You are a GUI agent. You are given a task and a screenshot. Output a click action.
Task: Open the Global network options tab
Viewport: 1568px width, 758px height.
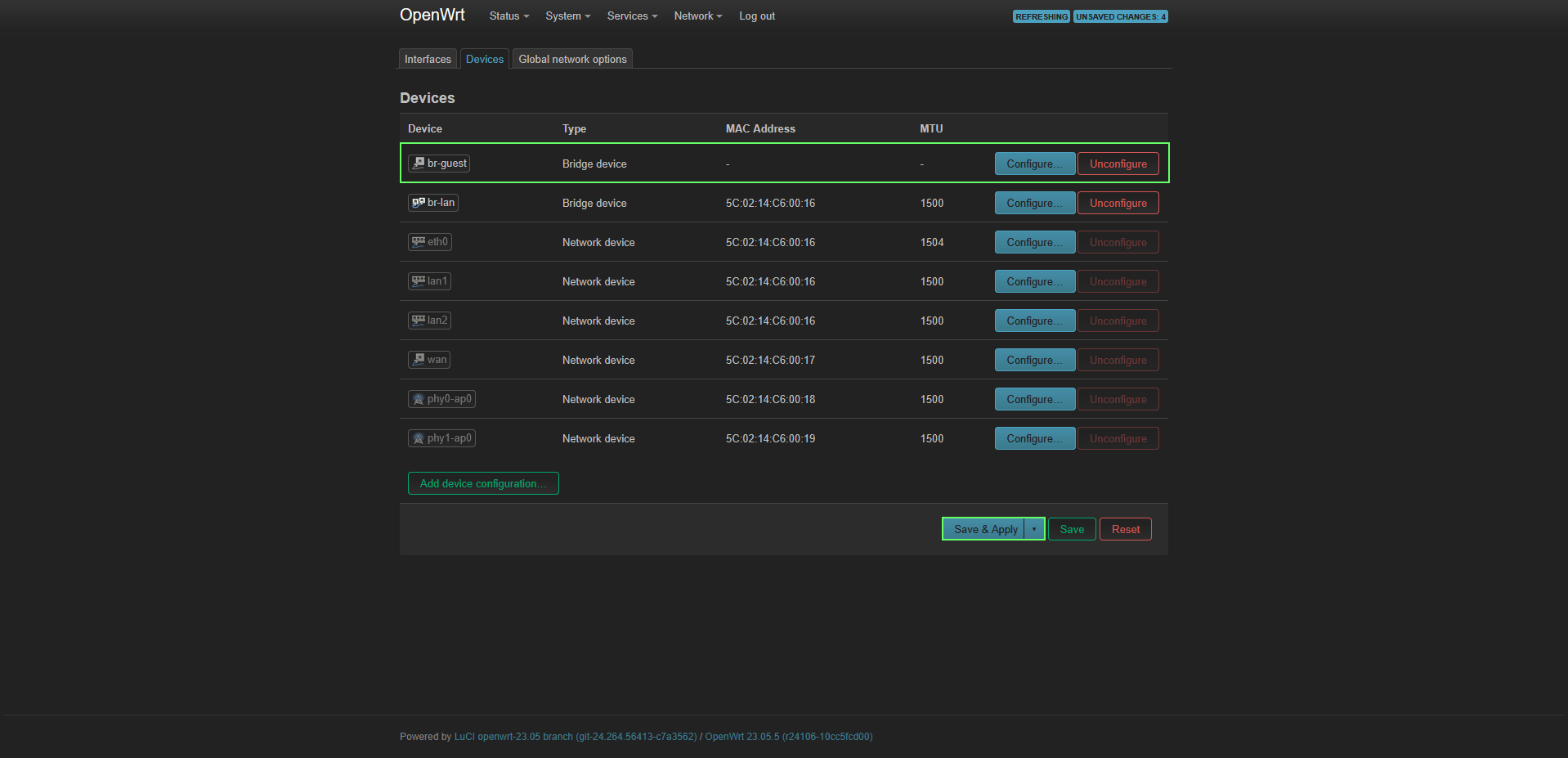tap(572, 59)
